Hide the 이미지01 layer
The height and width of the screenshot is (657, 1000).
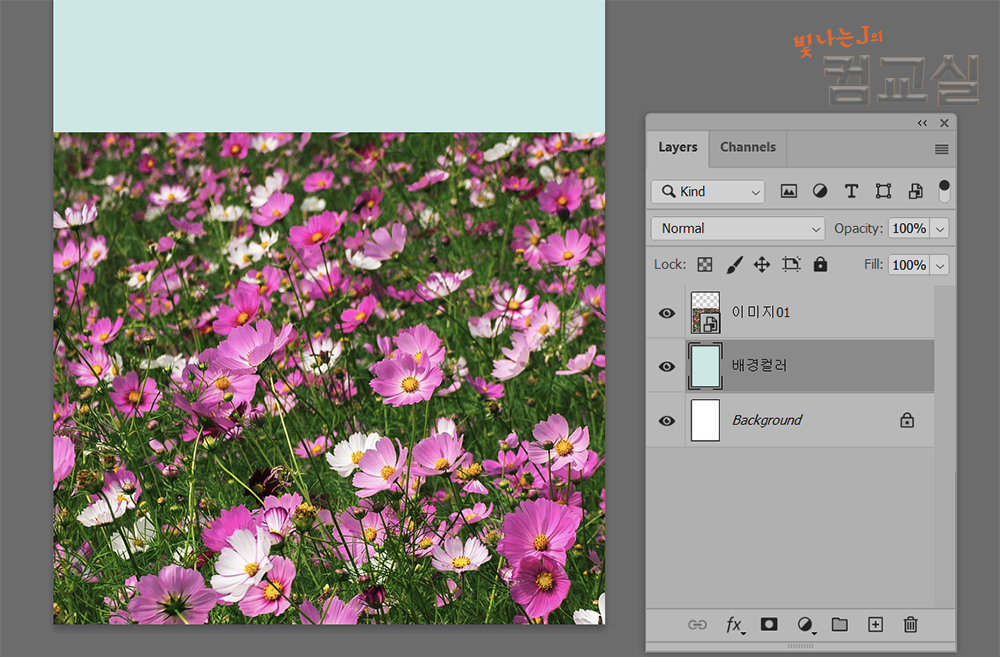667,313
